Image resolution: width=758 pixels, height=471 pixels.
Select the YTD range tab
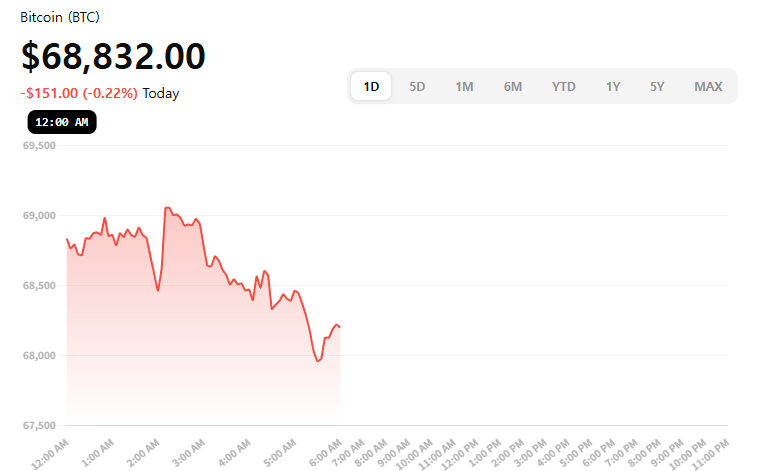[564, 86]
